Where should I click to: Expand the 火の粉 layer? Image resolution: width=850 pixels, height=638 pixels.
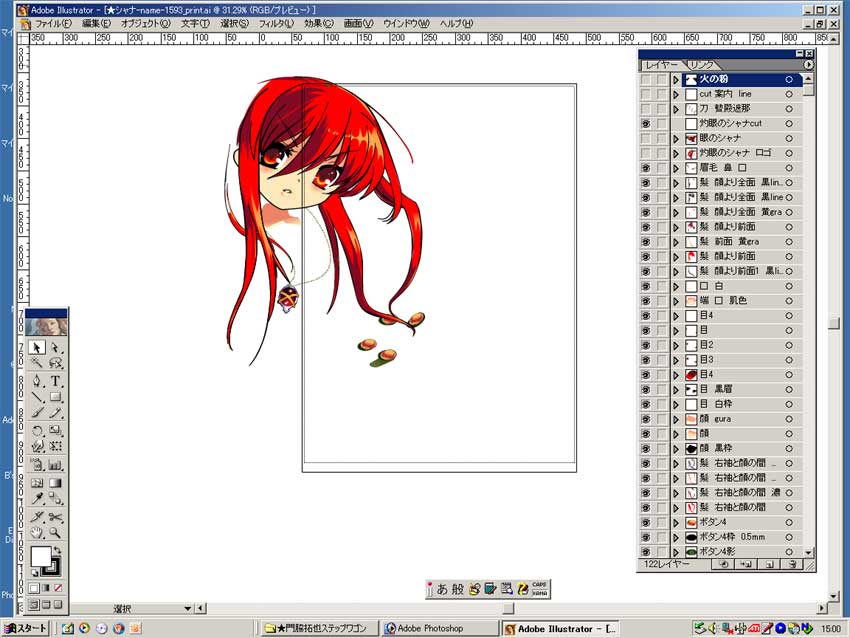676,80
